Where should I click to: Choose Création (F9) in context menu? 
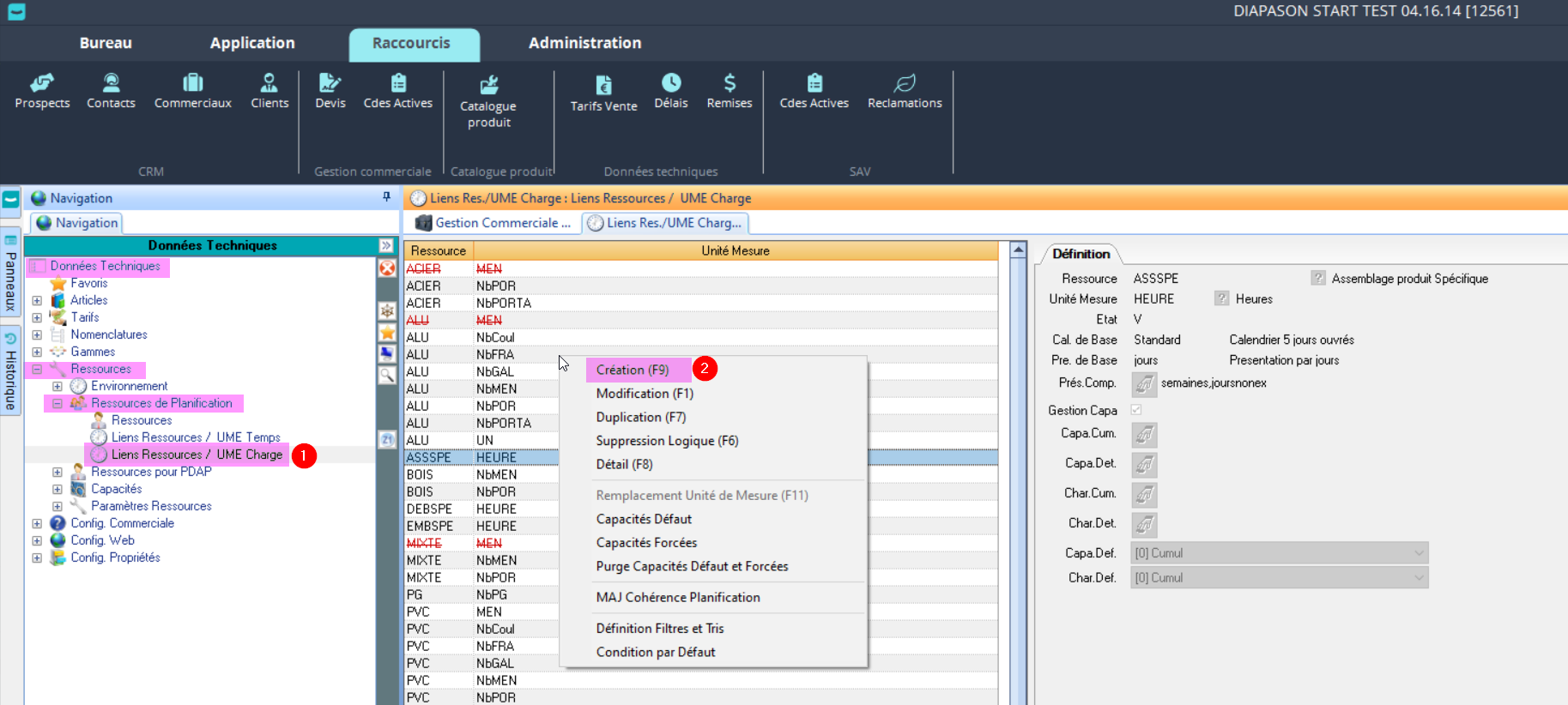pyautogui.click(x=633, y=370)
